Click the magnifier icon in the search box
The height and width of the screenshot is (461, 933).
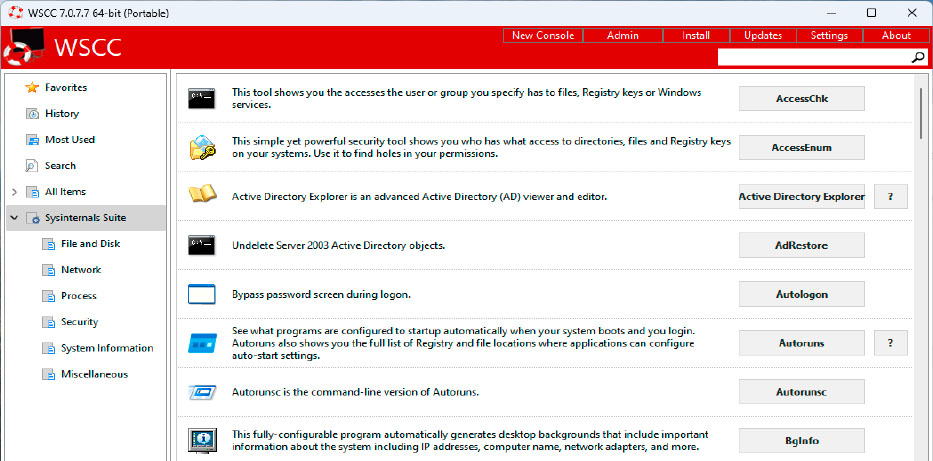click(x=918, y=57)
